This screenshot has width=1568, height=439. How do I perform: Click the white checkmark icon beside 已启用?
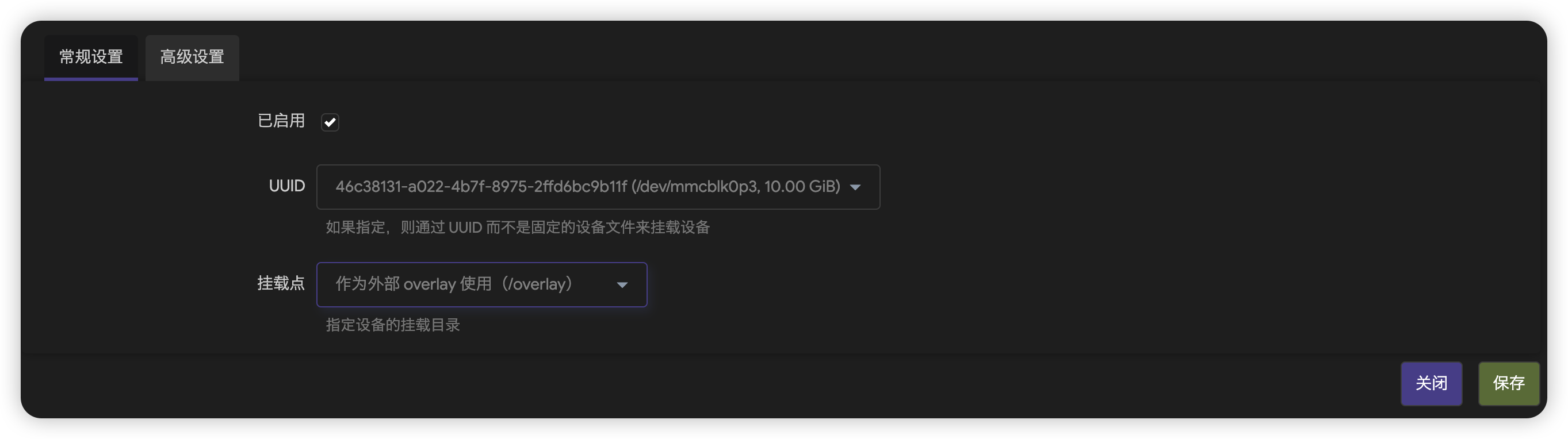click(330, 122)
